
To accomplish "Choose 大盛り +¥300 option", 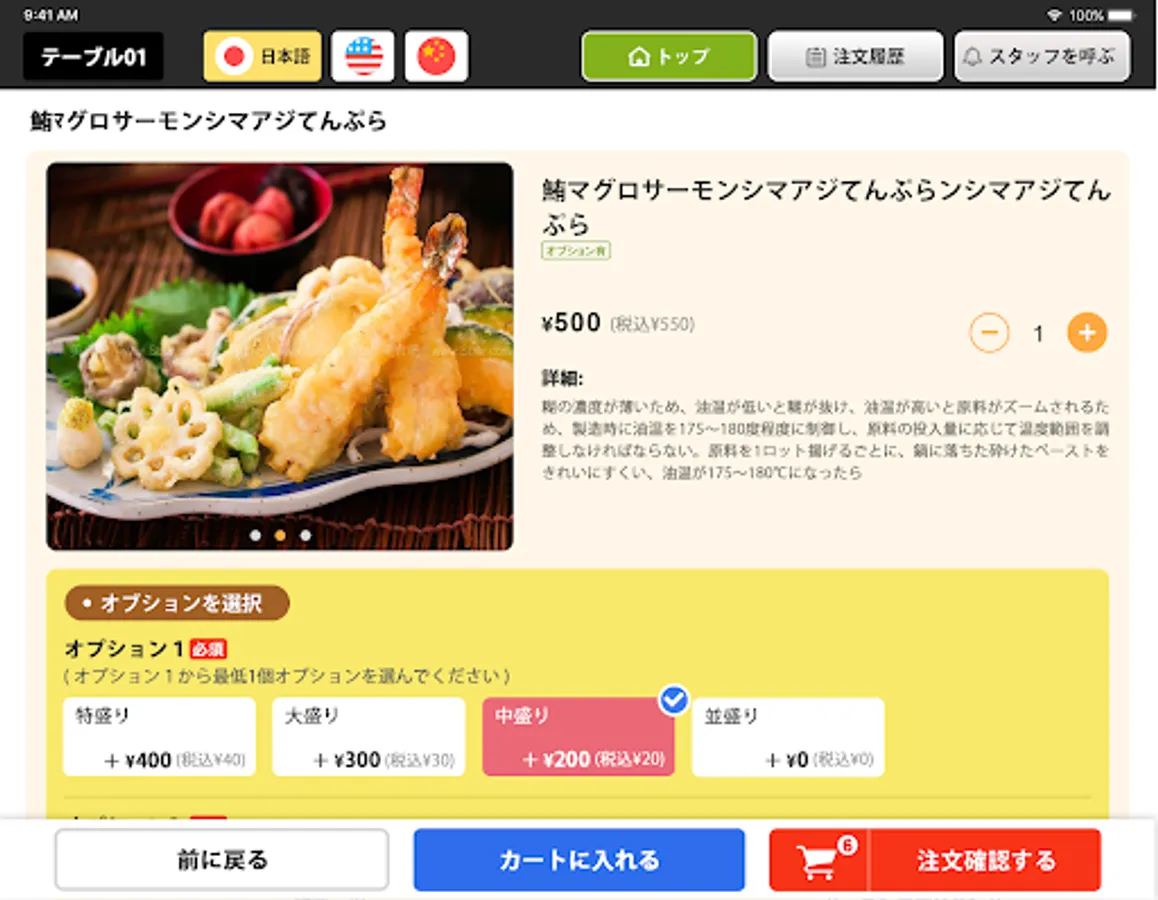I will (x=369, y=737).
